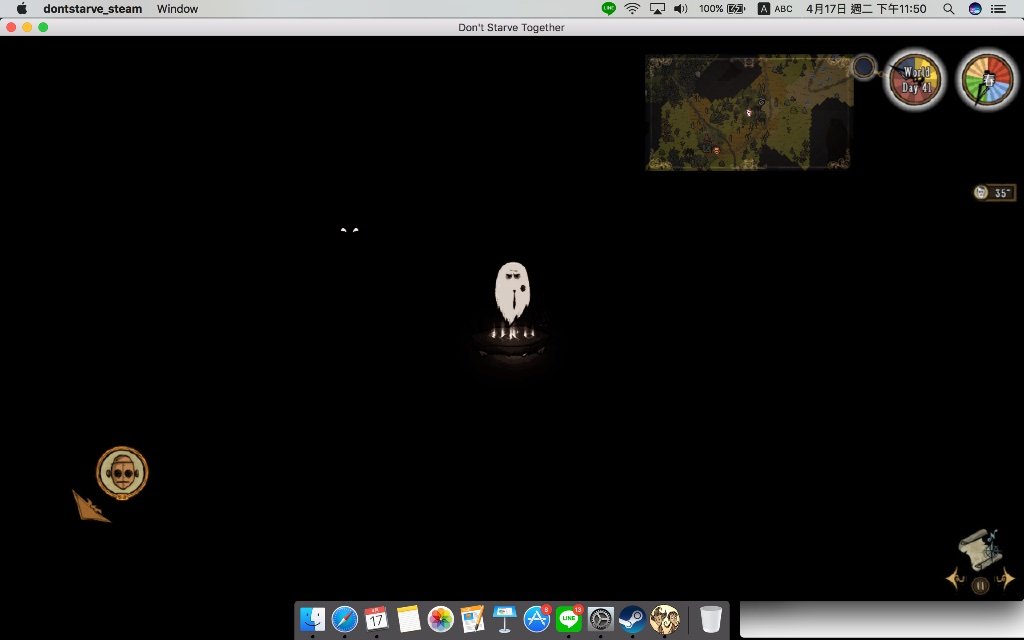Open Pages from the Dock
This screenshot has height=640, width=1024.
click(x=472, y=618)
